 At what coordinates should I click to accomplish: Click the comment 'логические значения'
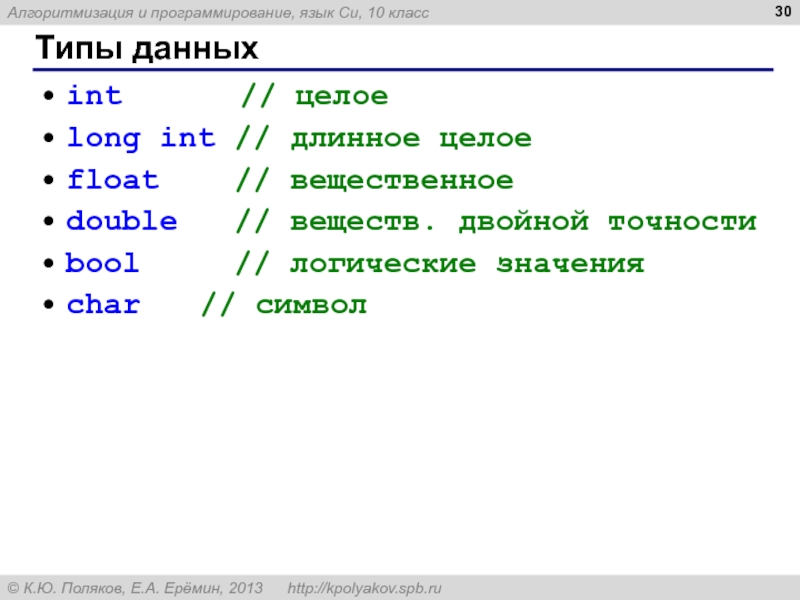pos(467,264)
